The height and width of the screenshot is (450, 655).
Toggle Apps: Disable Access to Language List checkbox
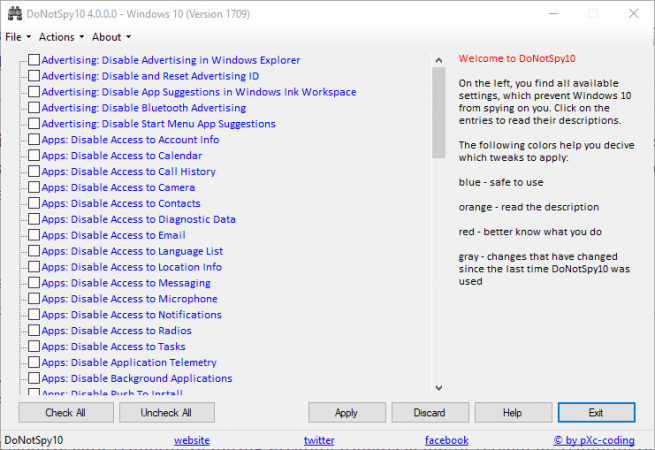click(34, 251)
